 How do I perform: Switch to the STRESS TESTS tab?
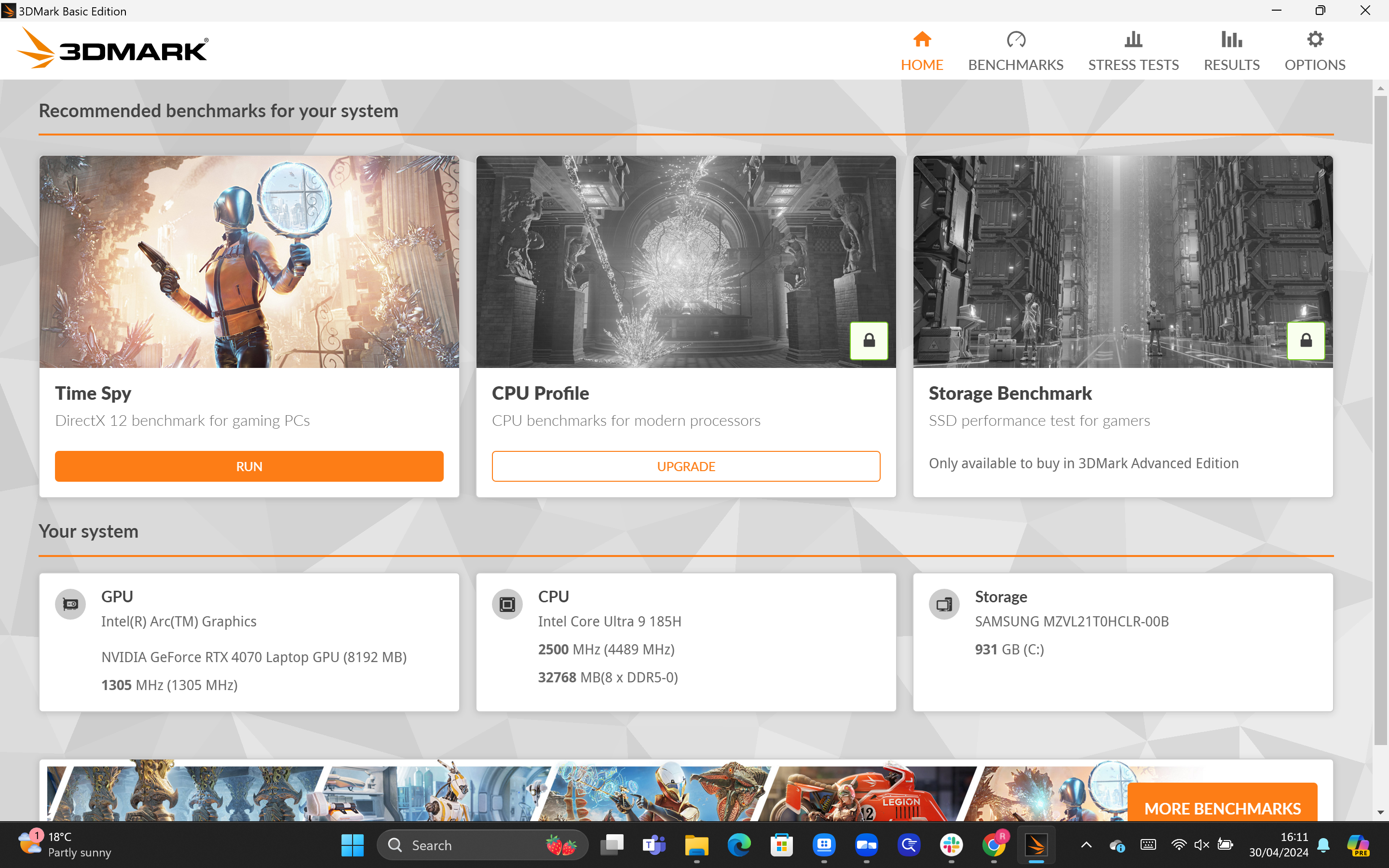(x=1133, y=51)
